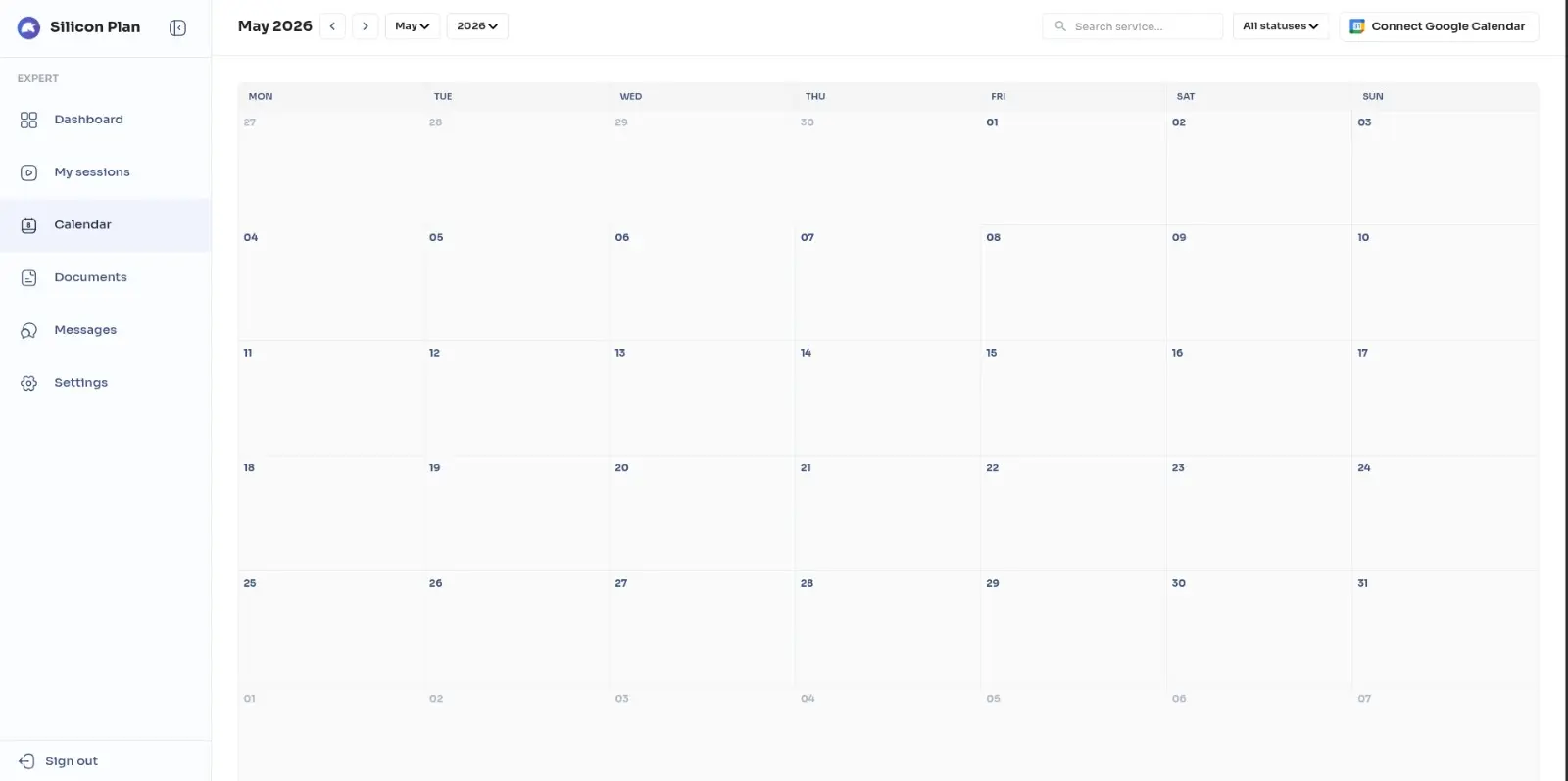Click the Sign out link
This screenshot has width=1568, height=781.
coord(72,761)
